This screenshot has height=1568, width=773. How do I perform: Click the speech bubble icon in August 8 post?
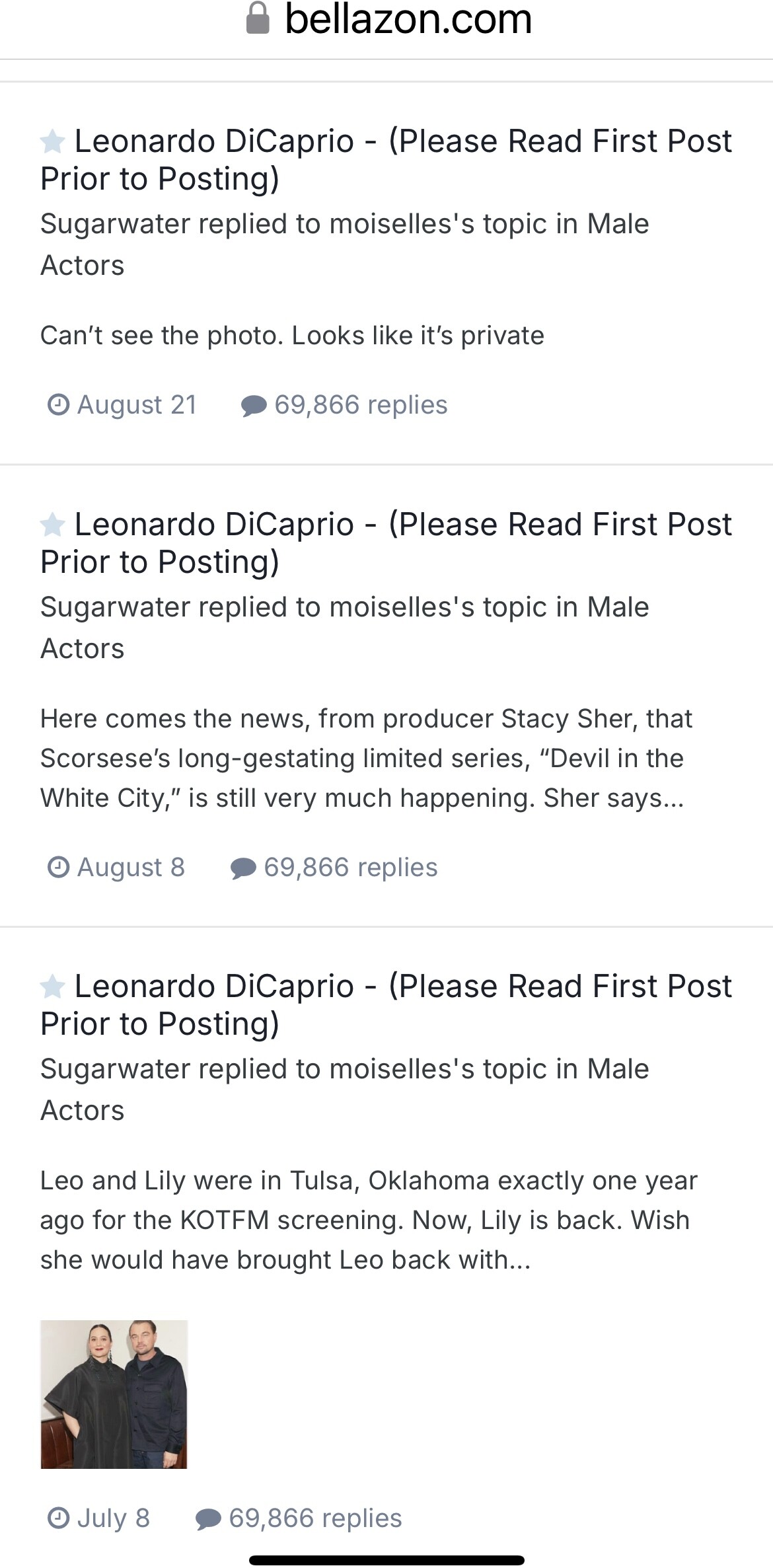243,868
